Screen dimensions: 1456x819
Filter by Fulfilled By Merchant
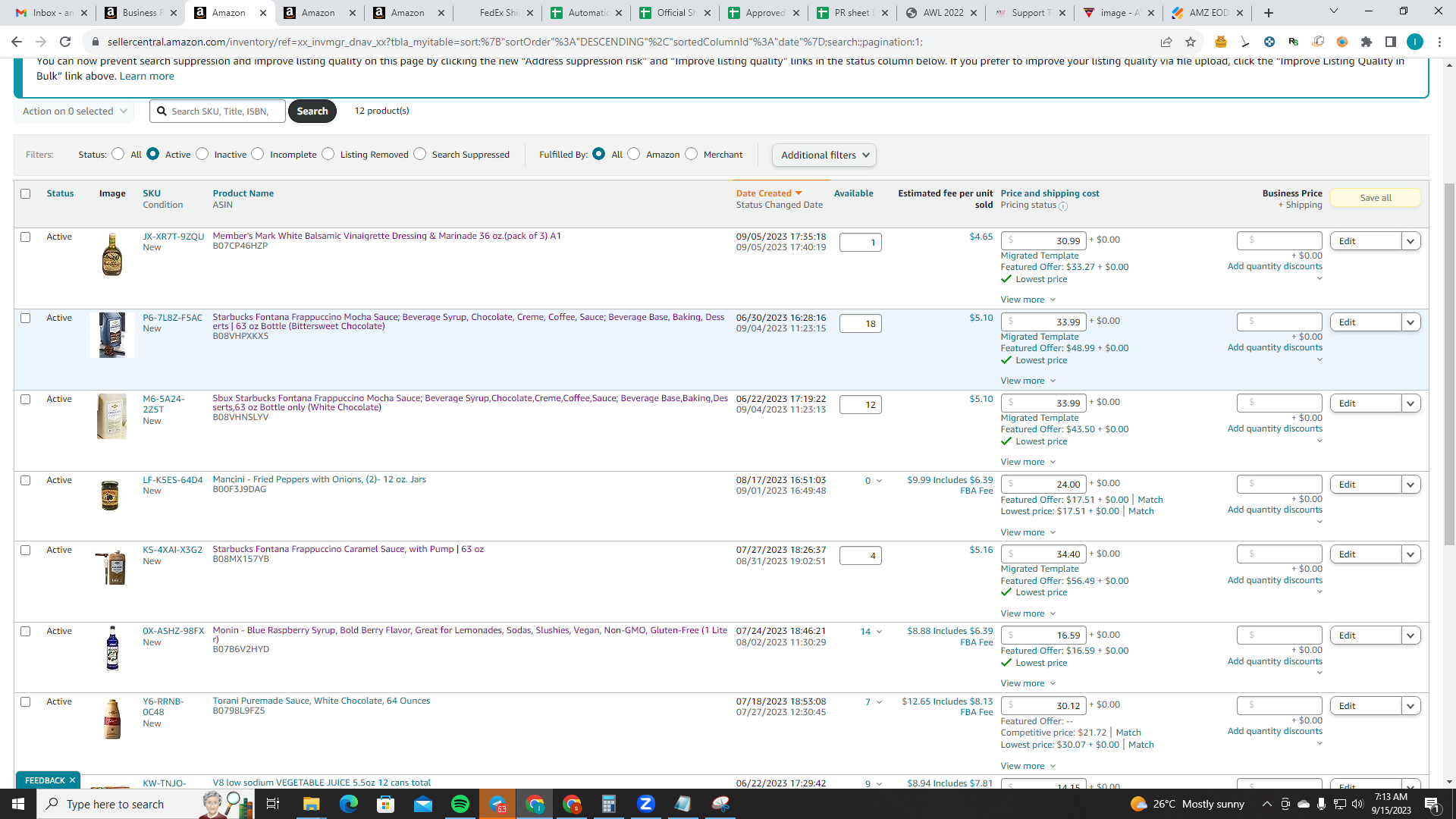coord(691,154)
